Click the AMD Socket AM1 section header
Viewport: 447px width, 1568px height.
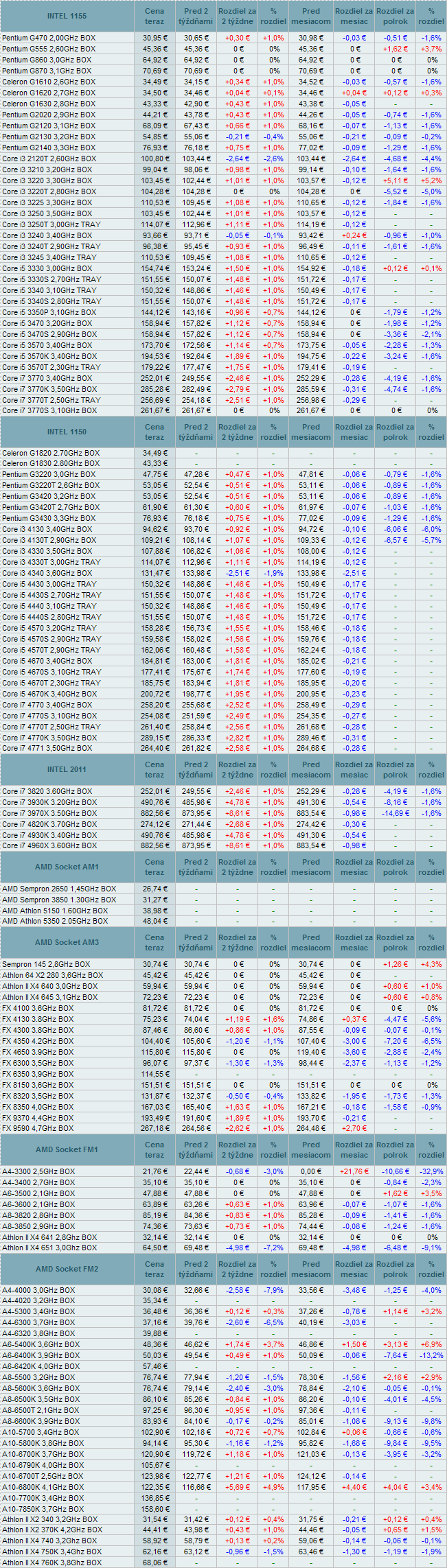[x=67, y=867]
